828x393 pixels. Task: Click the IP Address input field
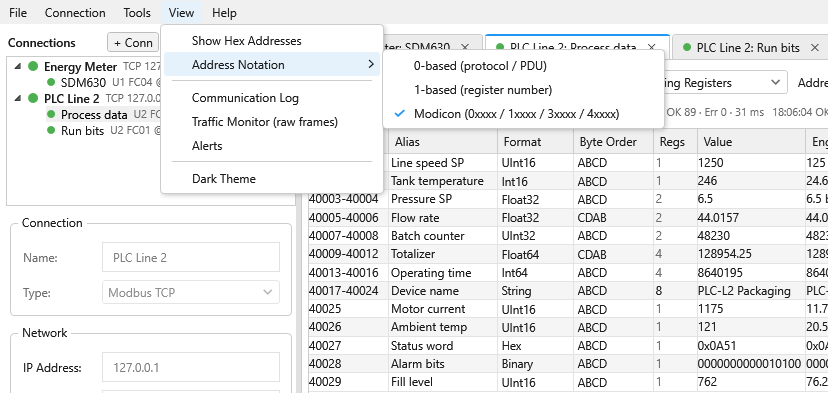point(191,368)
